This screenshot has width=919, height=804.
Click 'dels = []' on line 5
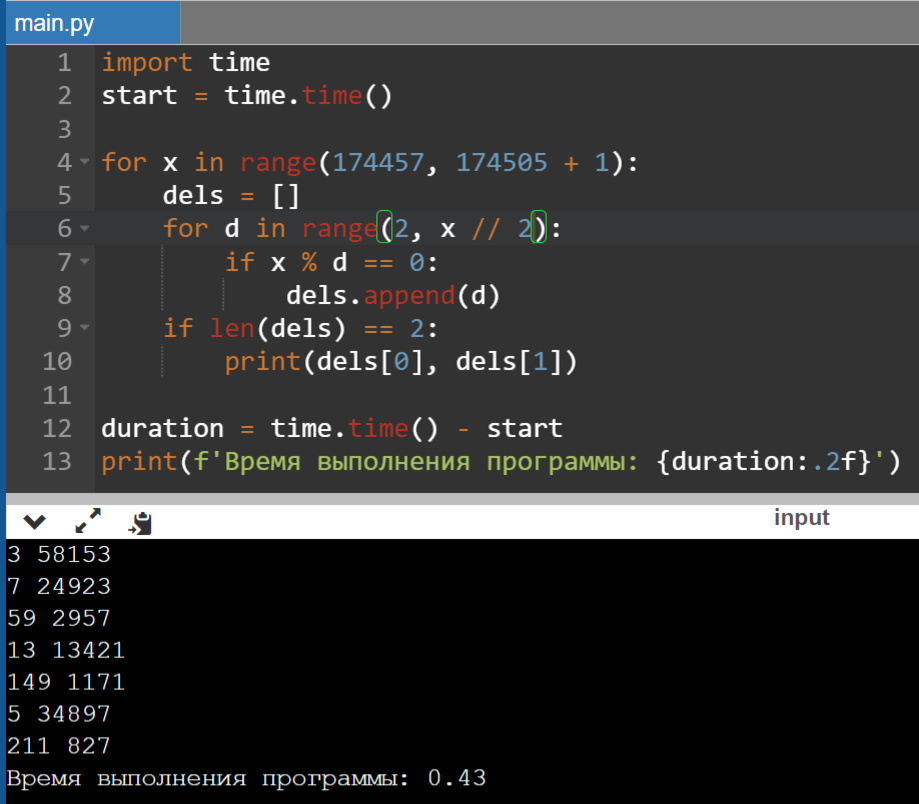pos(232,195)
